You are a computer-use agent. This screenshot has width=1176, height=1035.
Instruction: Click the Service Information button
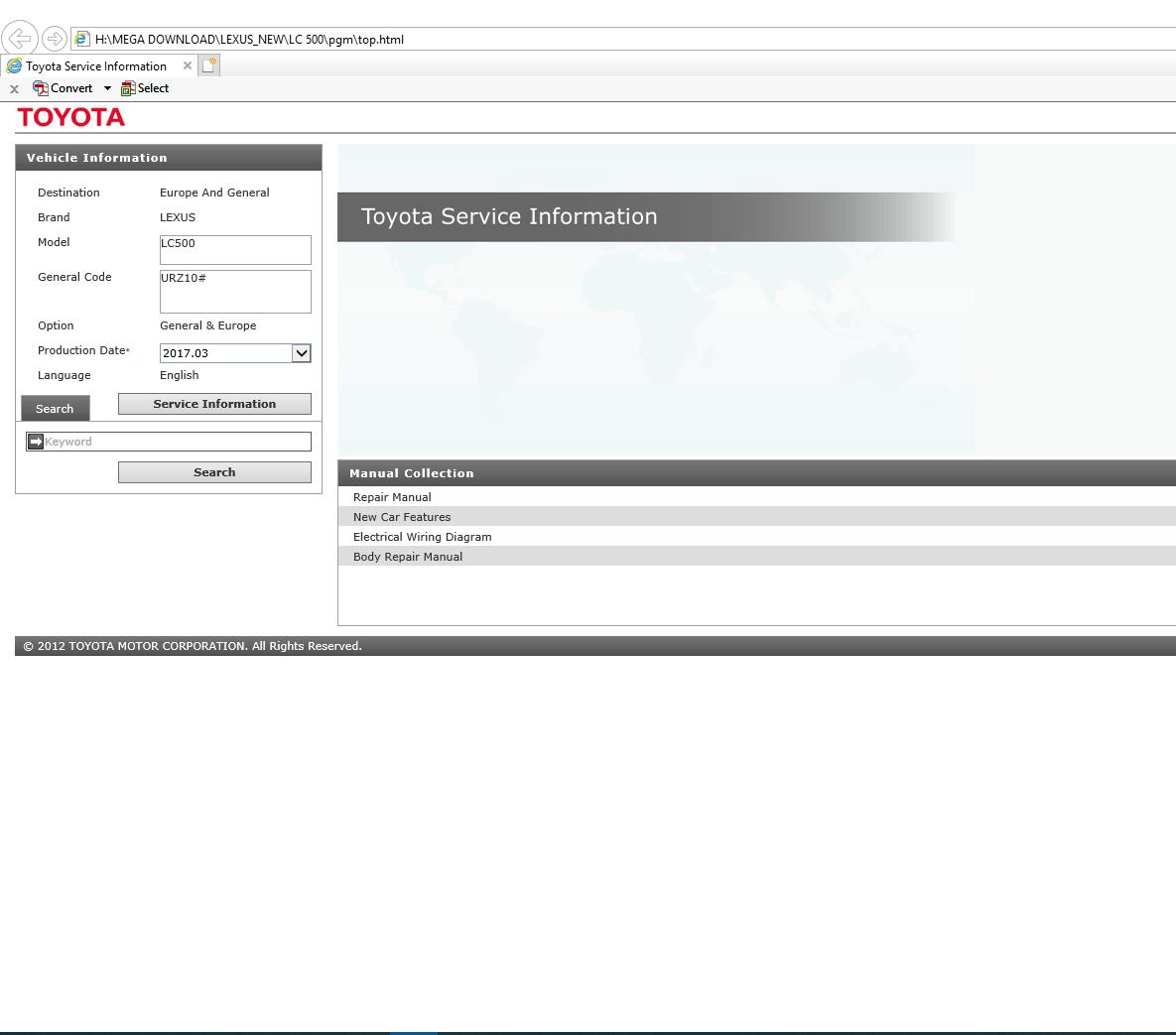[214, 404]
